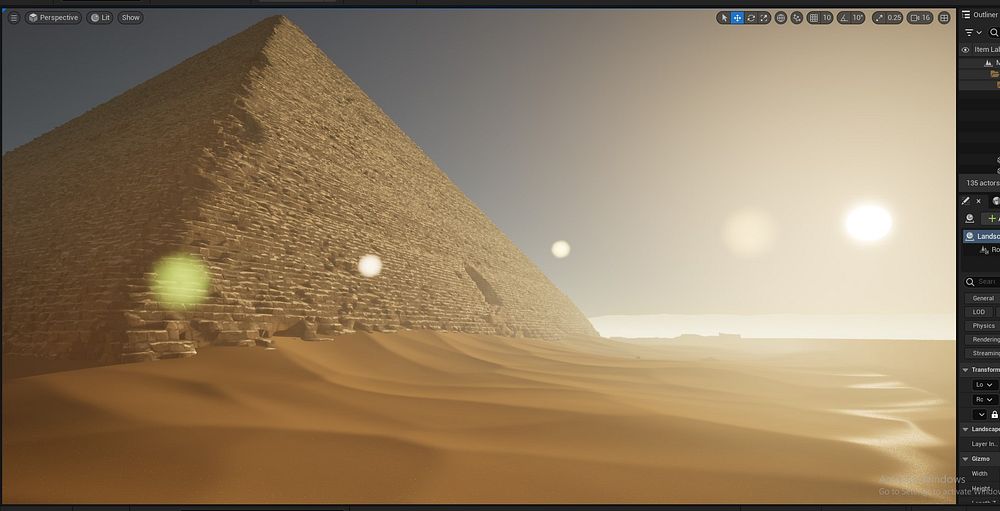
Task: Open the Rotation type dropdown
Action: [x=985, y=399]
